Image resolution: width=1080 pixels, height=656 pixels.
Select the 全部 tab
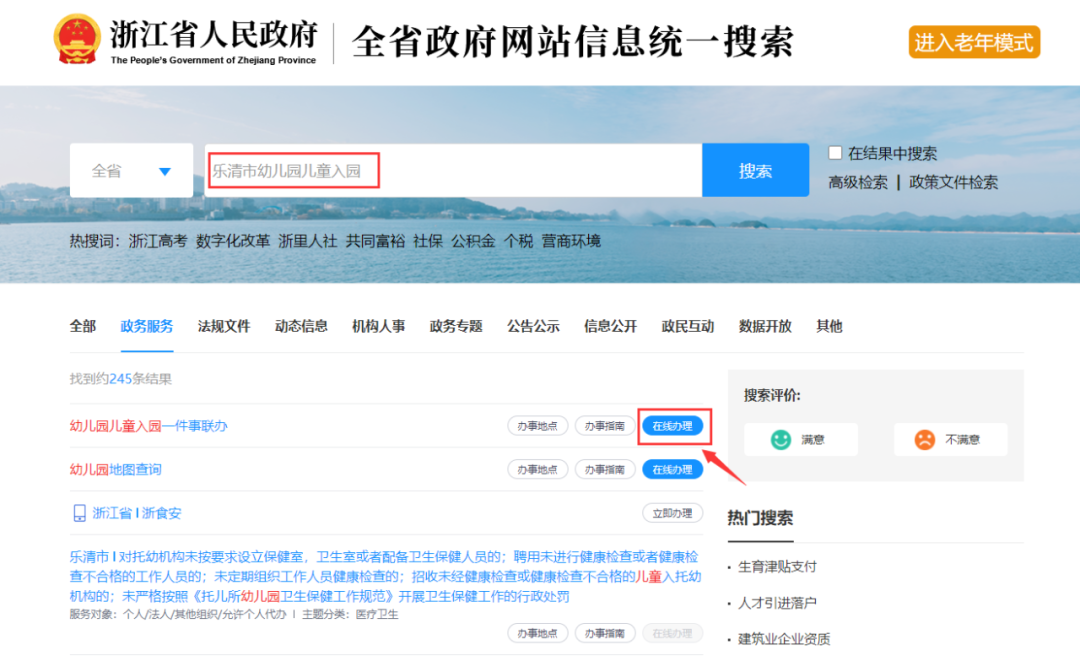tap(83, 326)
